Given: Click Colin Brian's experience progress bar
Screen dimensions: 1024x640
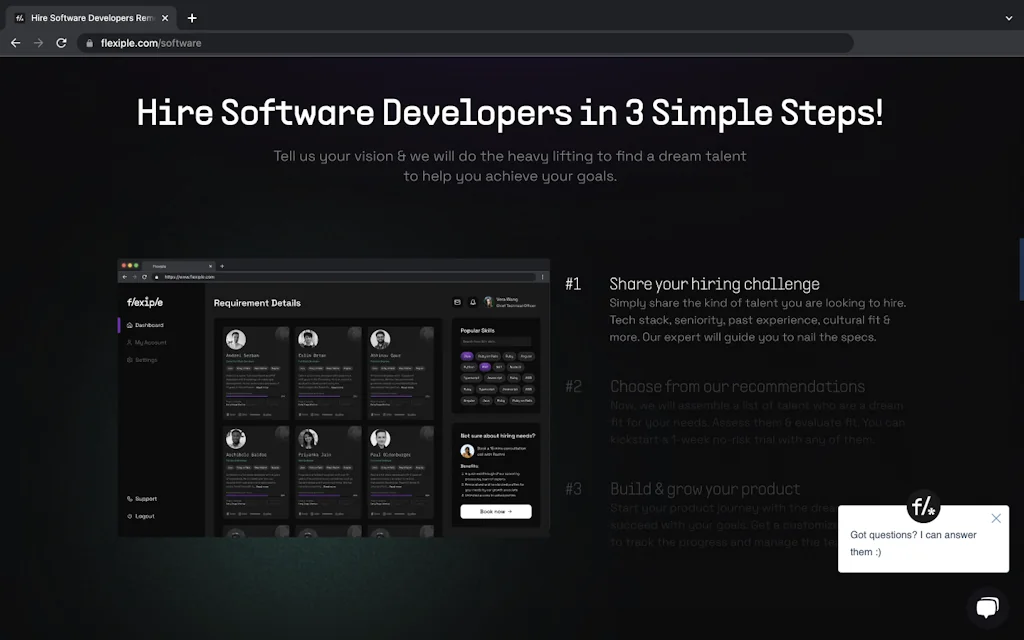Looking at the screenshot, I should [320, 395].
